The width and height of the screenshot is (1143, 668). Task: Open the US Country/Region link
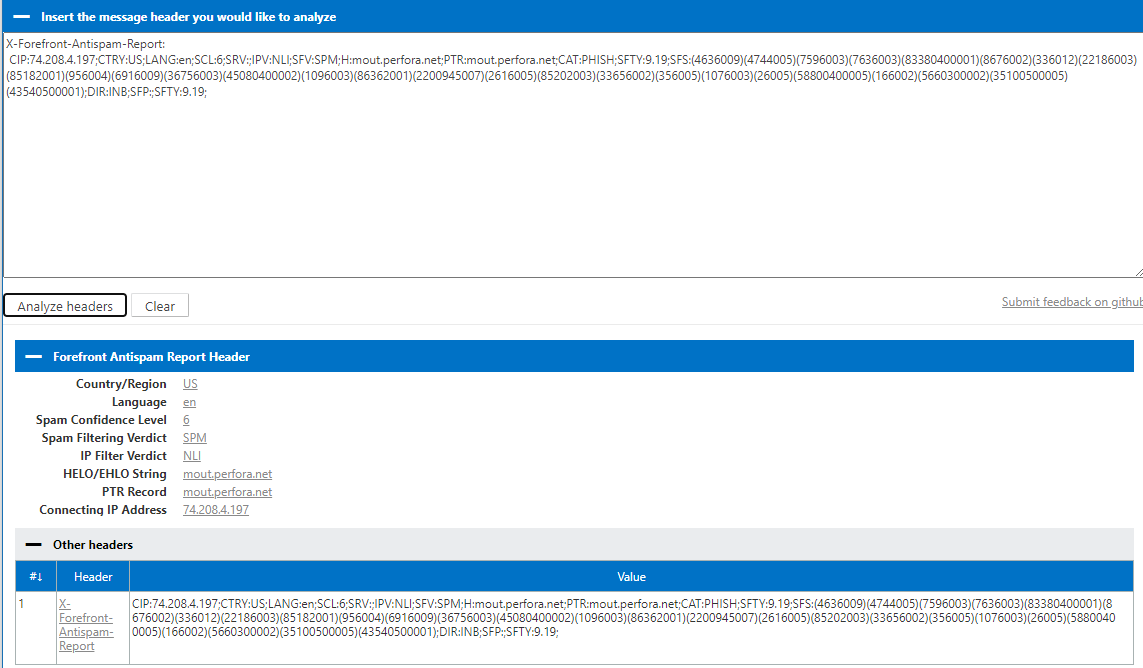[190, 383]
